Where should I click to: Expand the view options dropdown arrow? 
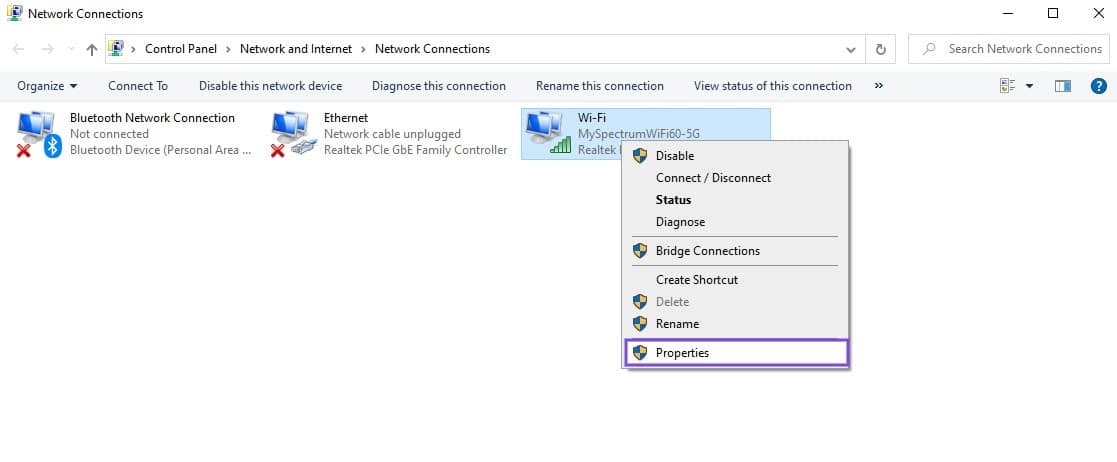pyautogui.click(x=1030, y=86)
